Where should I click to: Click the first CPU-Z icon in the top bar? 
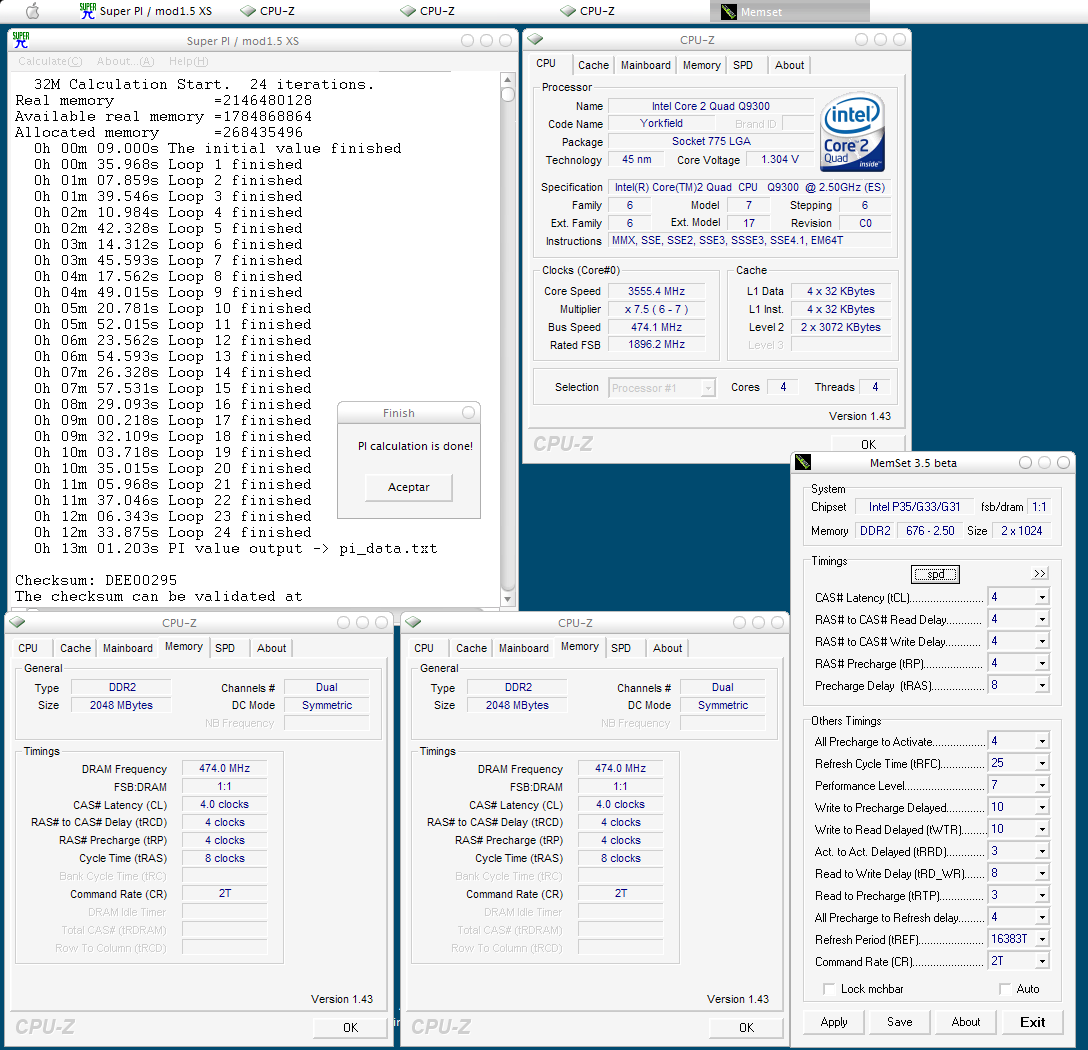point(248,11)
